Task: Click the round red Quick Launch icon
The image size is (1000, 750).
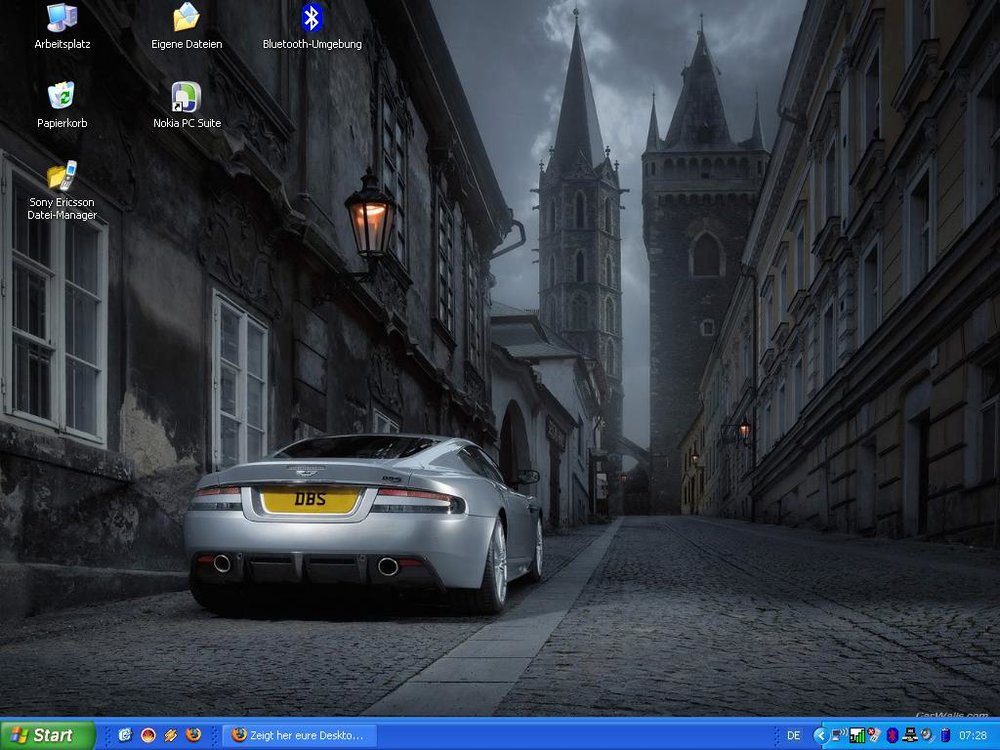Action: (x=148, y=735)
